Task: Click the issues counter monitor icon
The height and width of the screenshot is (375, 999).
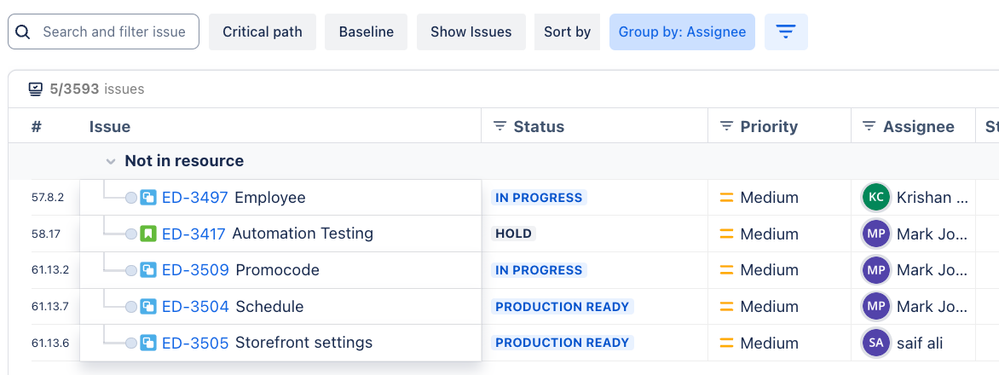Action: [36, 89]
